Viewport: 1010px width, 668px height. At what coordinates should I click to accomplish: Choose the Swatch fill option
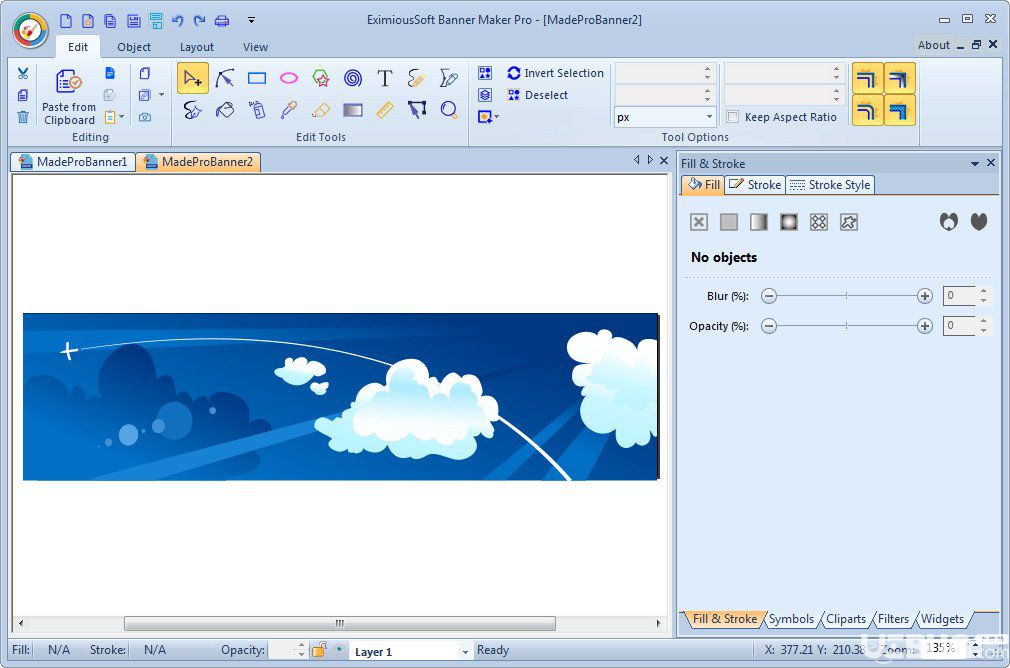849,222
